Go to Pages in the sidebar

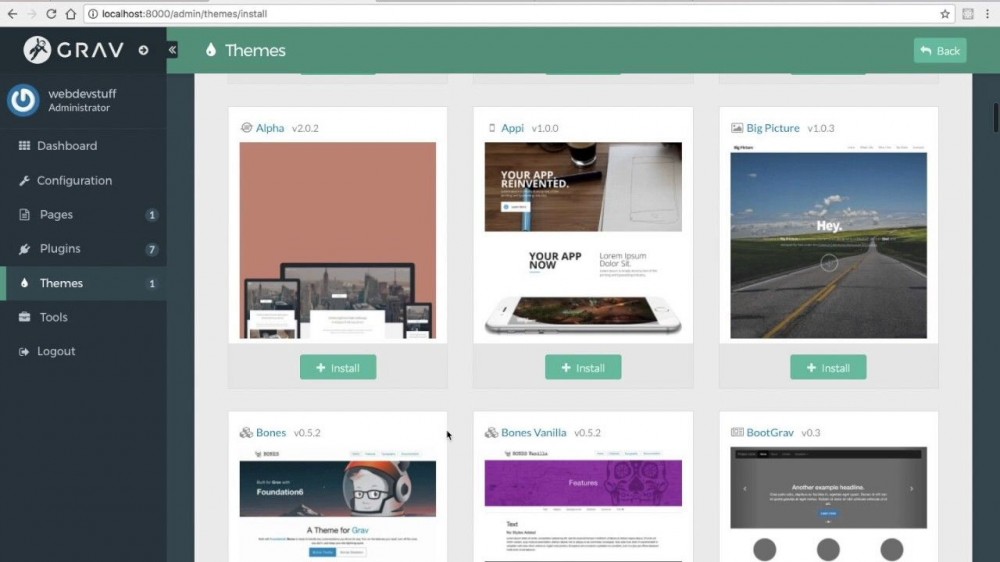tap(56, 215)
